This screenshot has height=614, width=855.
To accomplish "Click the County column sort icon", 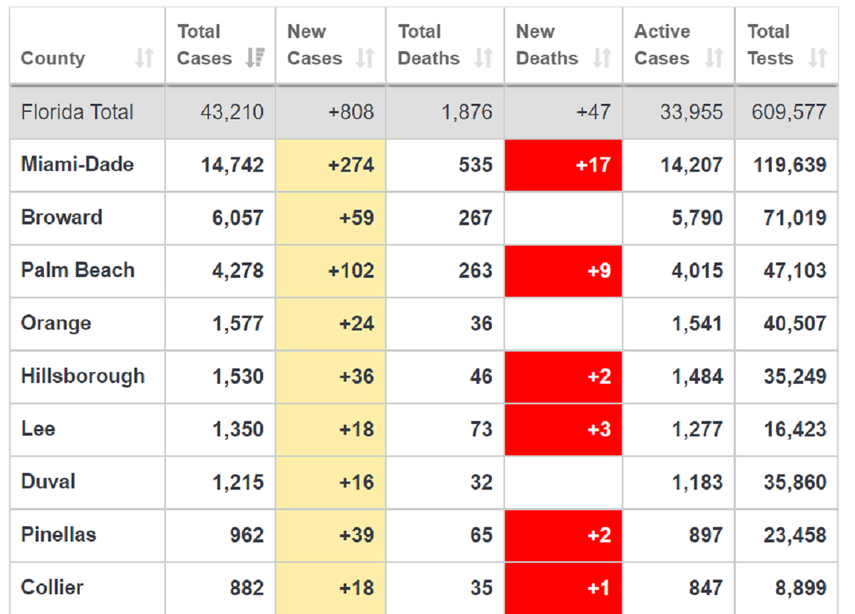I will click(x=145, y=58).
